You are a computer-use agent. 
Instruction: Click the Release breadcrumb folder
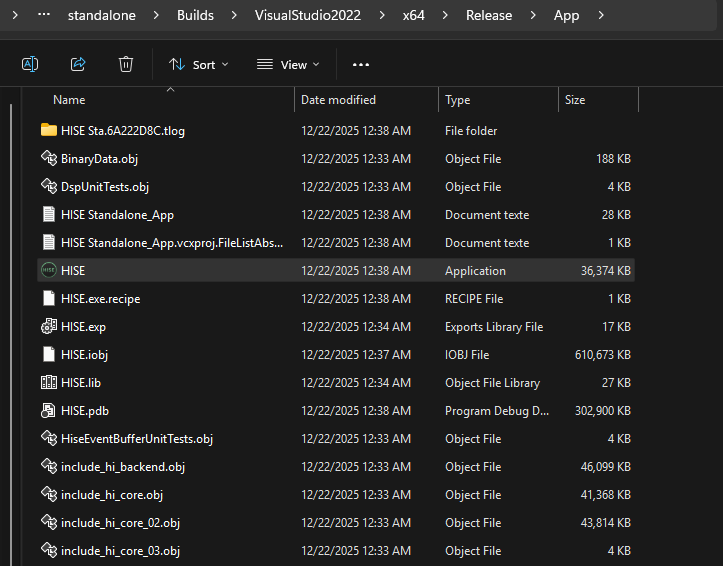(x=488, y=15)
